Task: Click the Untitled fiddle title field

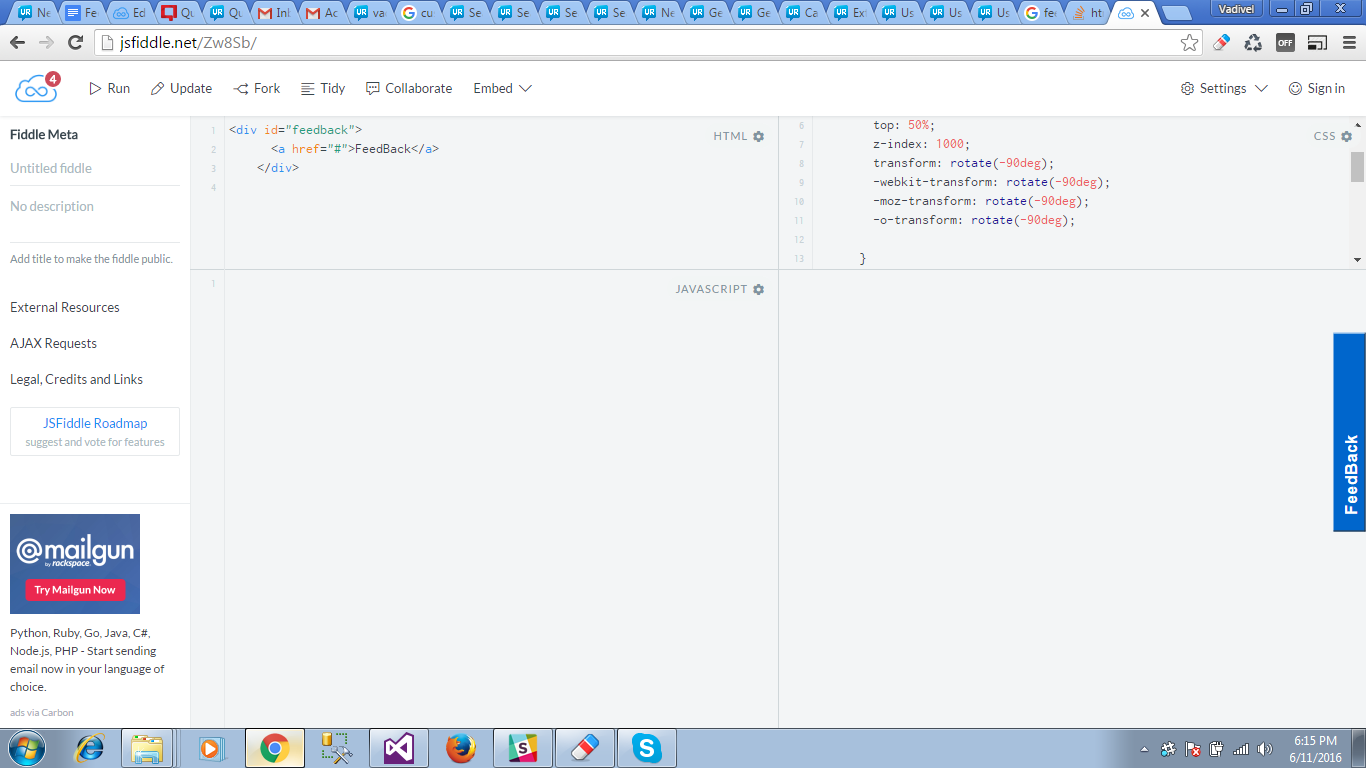Action: point(51,168)
